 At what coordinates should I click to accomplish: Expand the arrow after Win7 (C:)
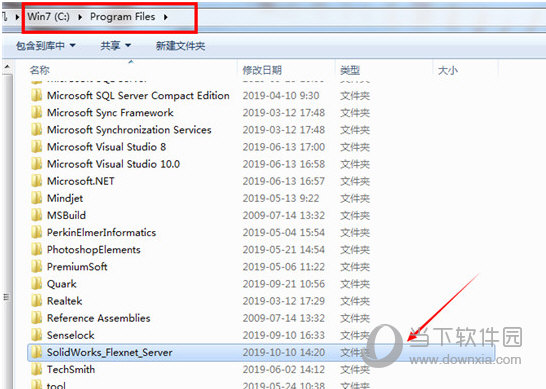(80, 17)
